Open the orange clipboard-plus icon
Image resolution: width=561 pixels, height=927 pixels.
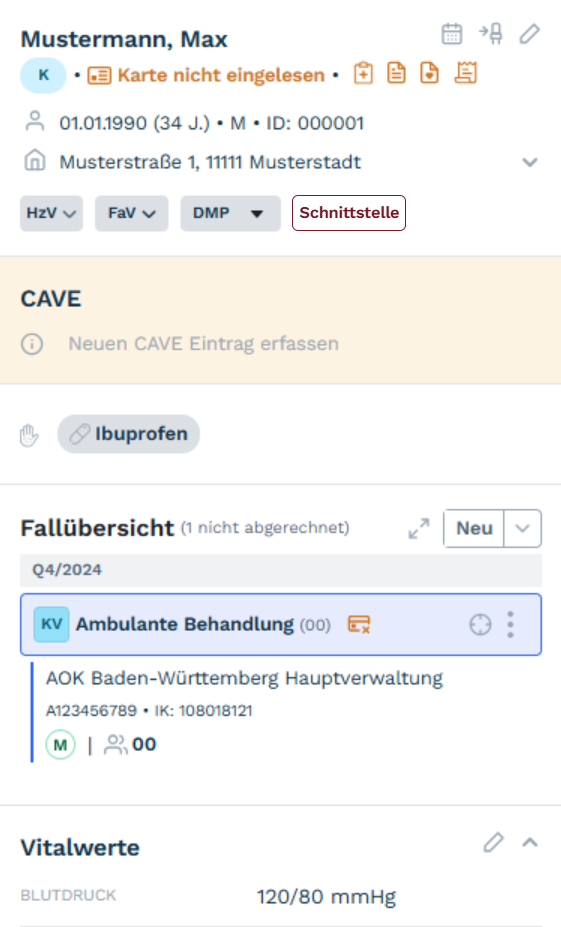click(x=363, y=74)
